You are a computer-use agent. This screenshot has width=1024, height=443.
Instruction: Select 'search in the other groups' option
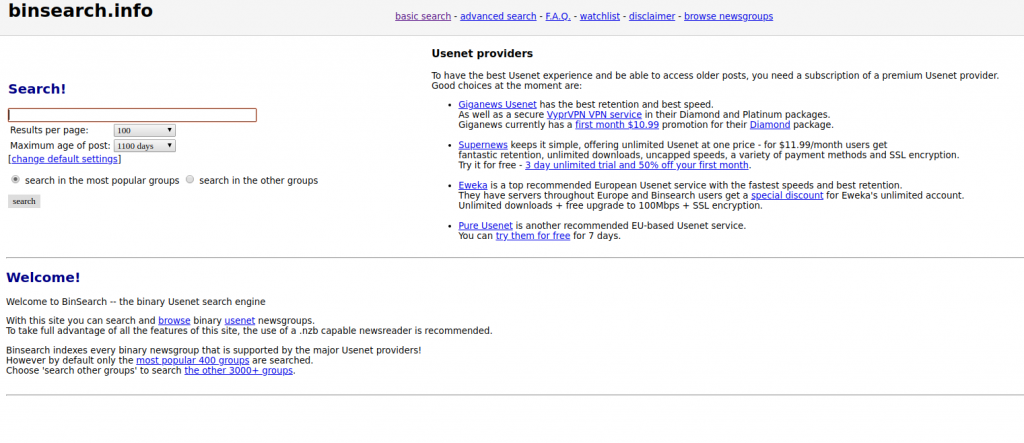[x=190, y=180]
